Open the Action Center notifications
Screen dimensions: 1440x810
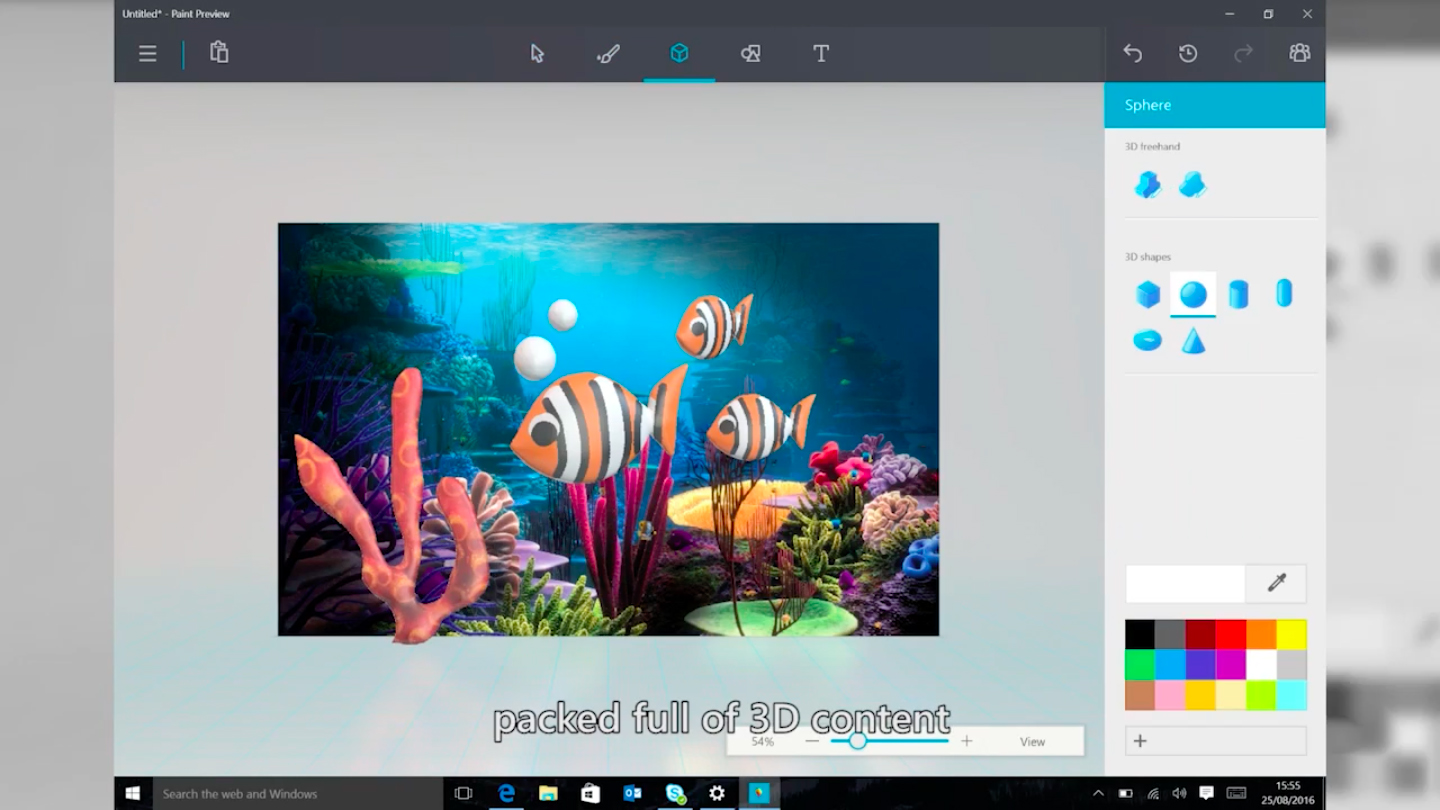[1206, 794]
